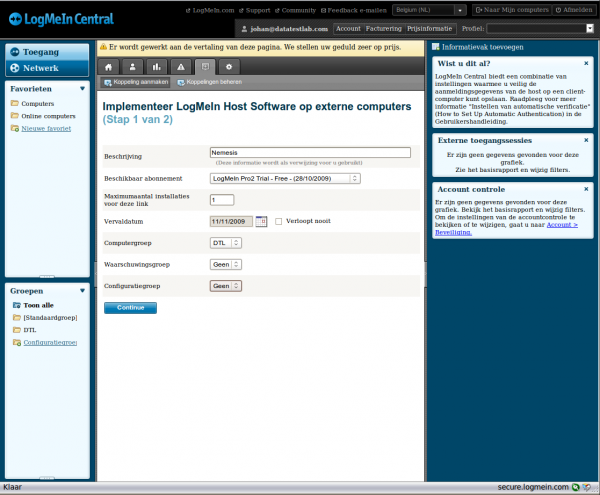Select 'Toon alle' in Groepen
The width and height of the screenshot is (600, 495).
(33, 305)
